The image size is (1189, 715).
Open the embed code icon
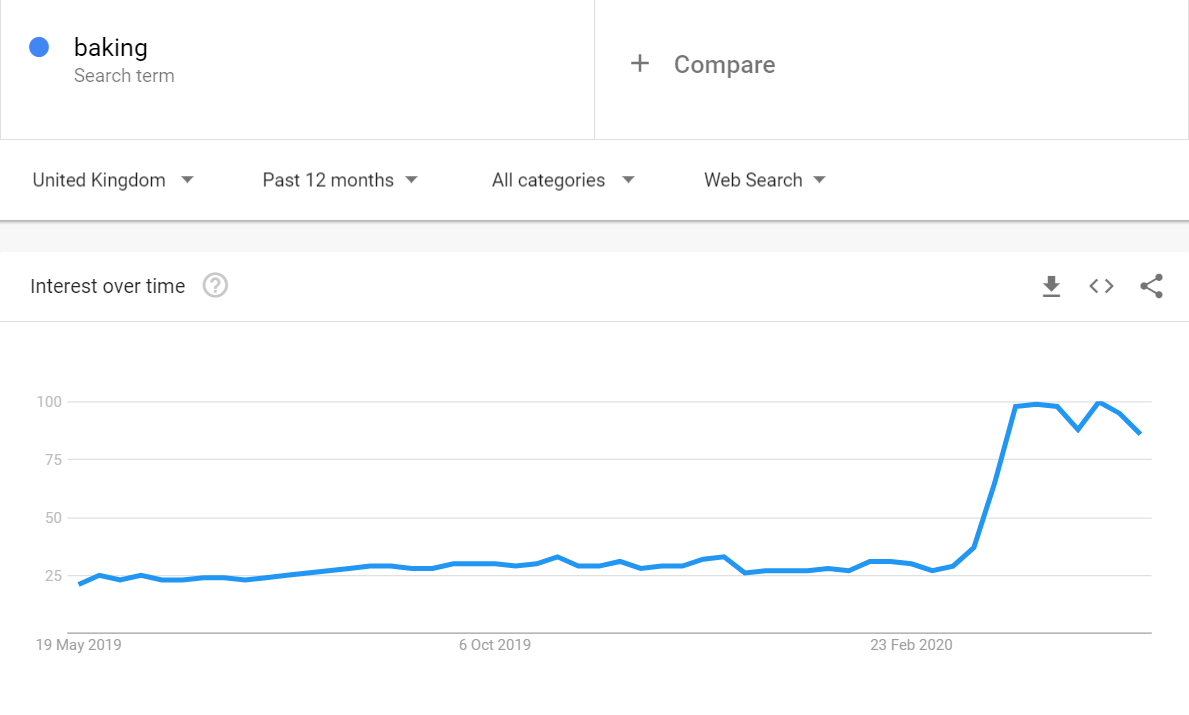1101,287
